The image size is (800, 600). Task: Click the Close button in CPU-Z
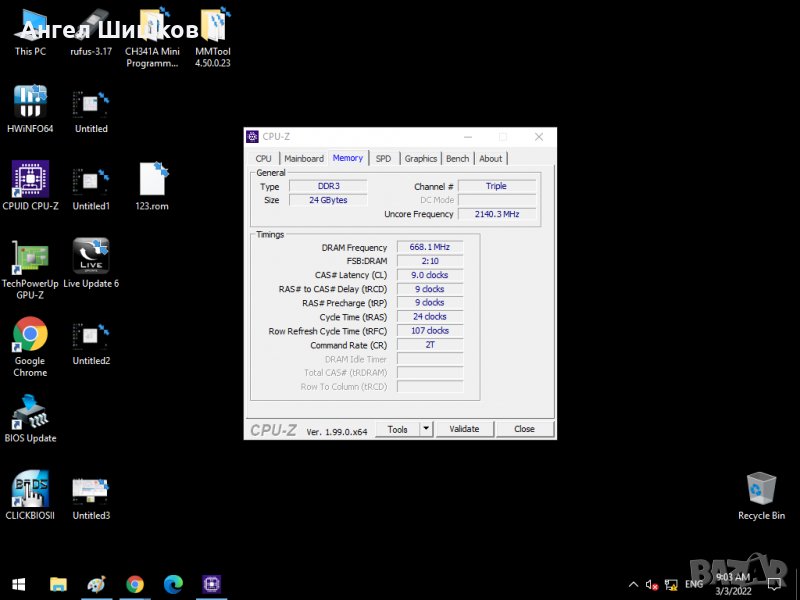tap(524, 429)
